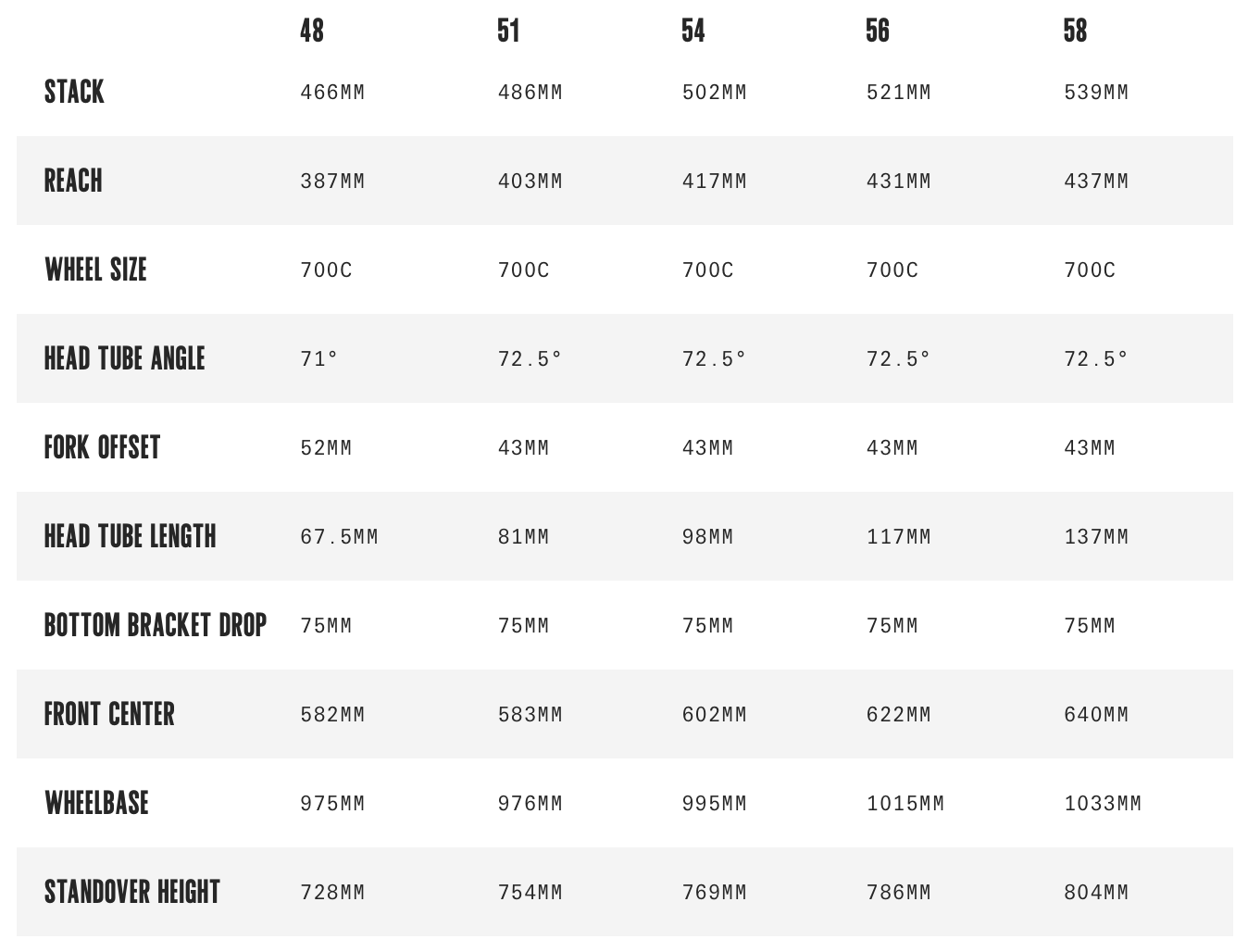1248x952 pixels.
Task: Click the STACK row label
Action: [x=74, y=92]
